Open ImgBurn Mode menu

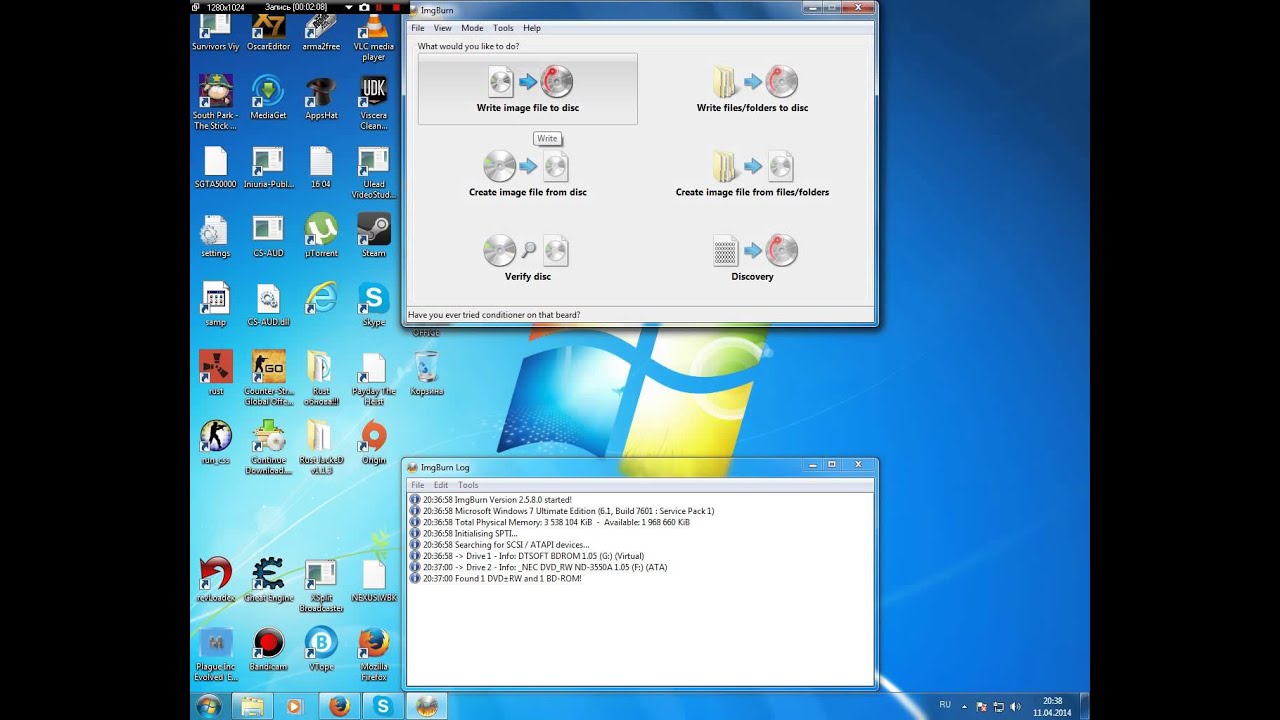tap(472, 28)
